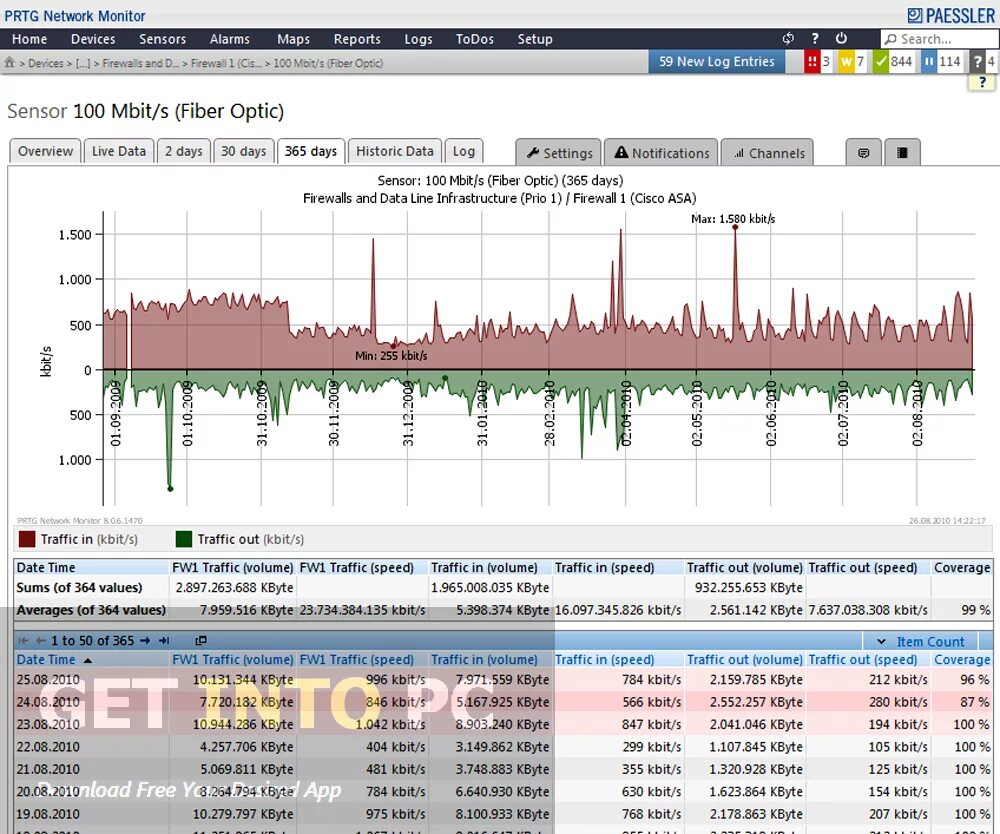Select the '21.08.2010' date cell
1000x834 pixels.
[48, 769]
